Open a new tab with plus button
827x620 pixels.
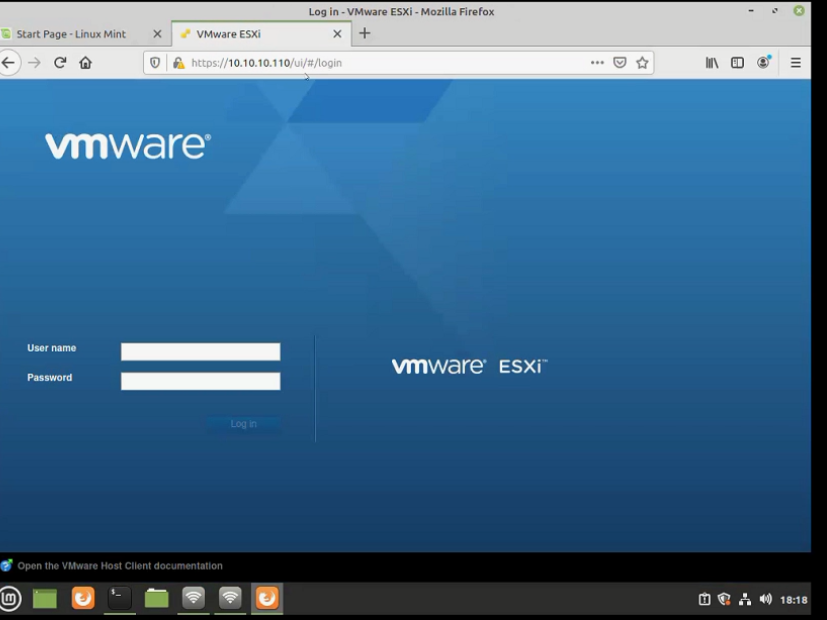[364, 33]
